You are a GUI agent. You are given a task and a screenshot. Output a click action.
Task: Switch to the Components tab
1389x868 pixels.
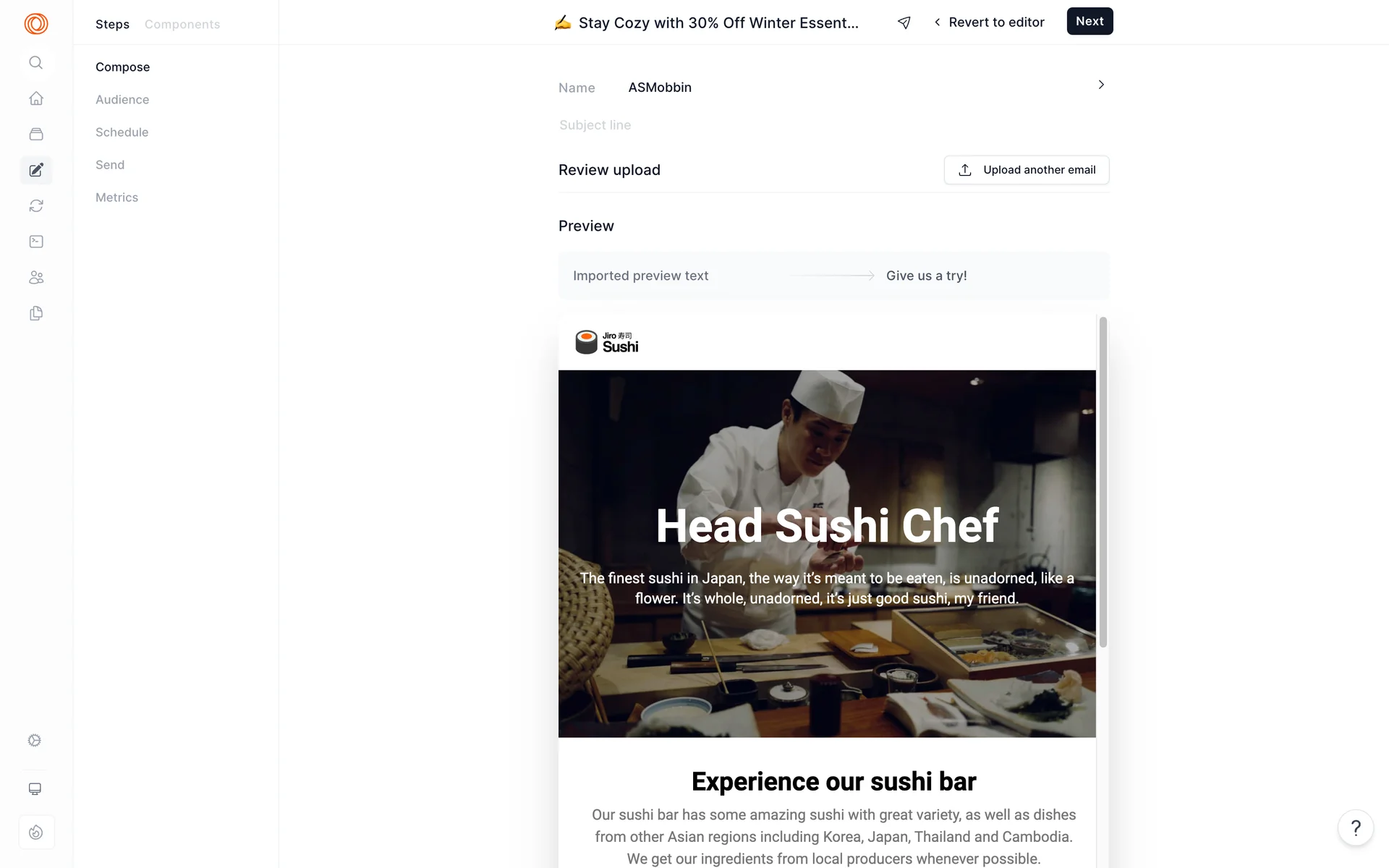pyautogui.click(x=182, y=24)
